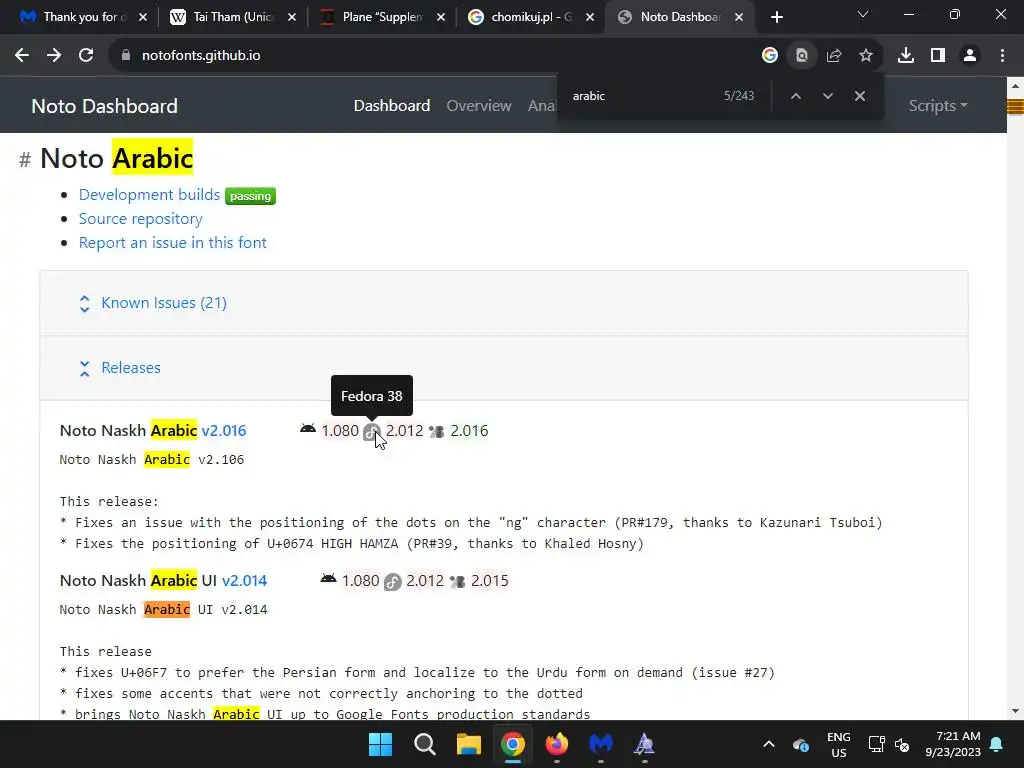
Task: Open the tab search chevron
Action: 863,14
